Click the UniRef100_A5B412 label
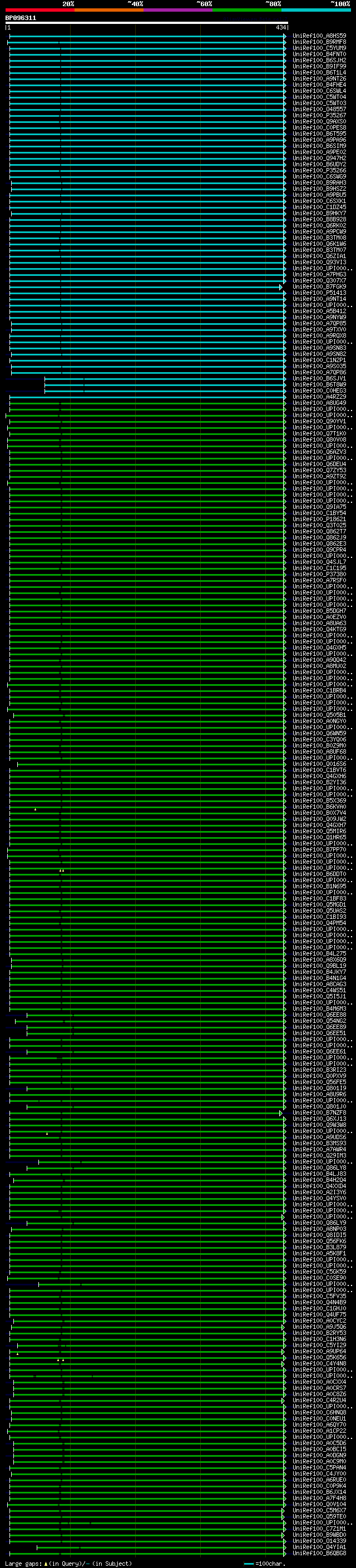 coord(319,311)
